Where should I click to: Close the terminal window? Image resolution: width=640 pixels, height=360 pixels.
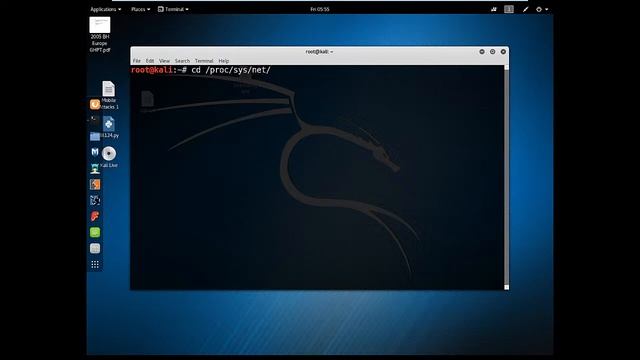[503, 52]
